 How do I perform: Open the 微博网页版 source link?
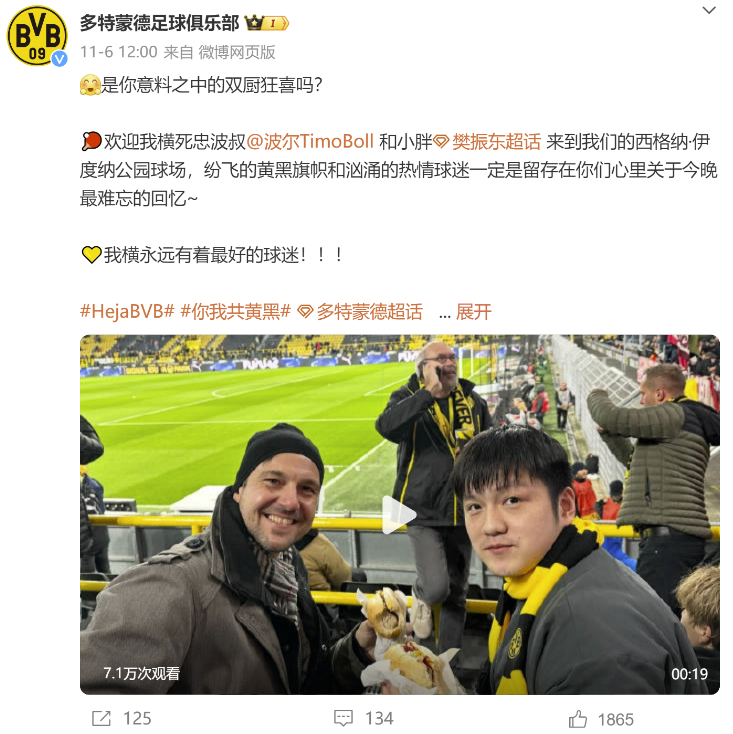(x=237, y=52)
